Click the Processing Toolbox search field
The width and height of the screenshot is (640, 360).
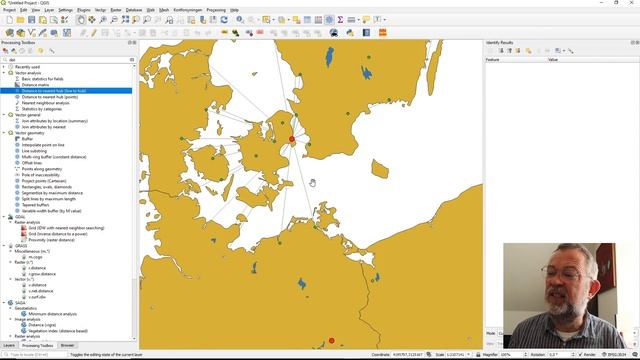click(x=68, y=60)
